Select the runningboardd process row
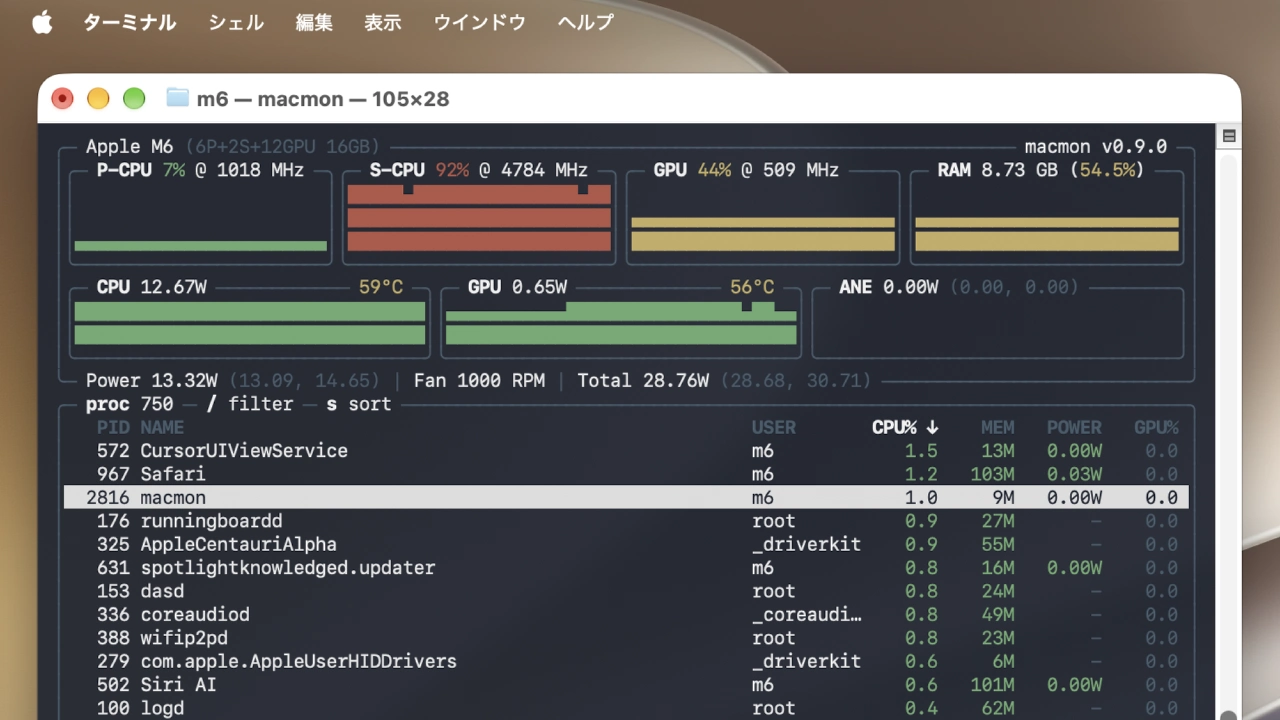The height and width of the screenshot is (720, 1280). coord(626,521)
